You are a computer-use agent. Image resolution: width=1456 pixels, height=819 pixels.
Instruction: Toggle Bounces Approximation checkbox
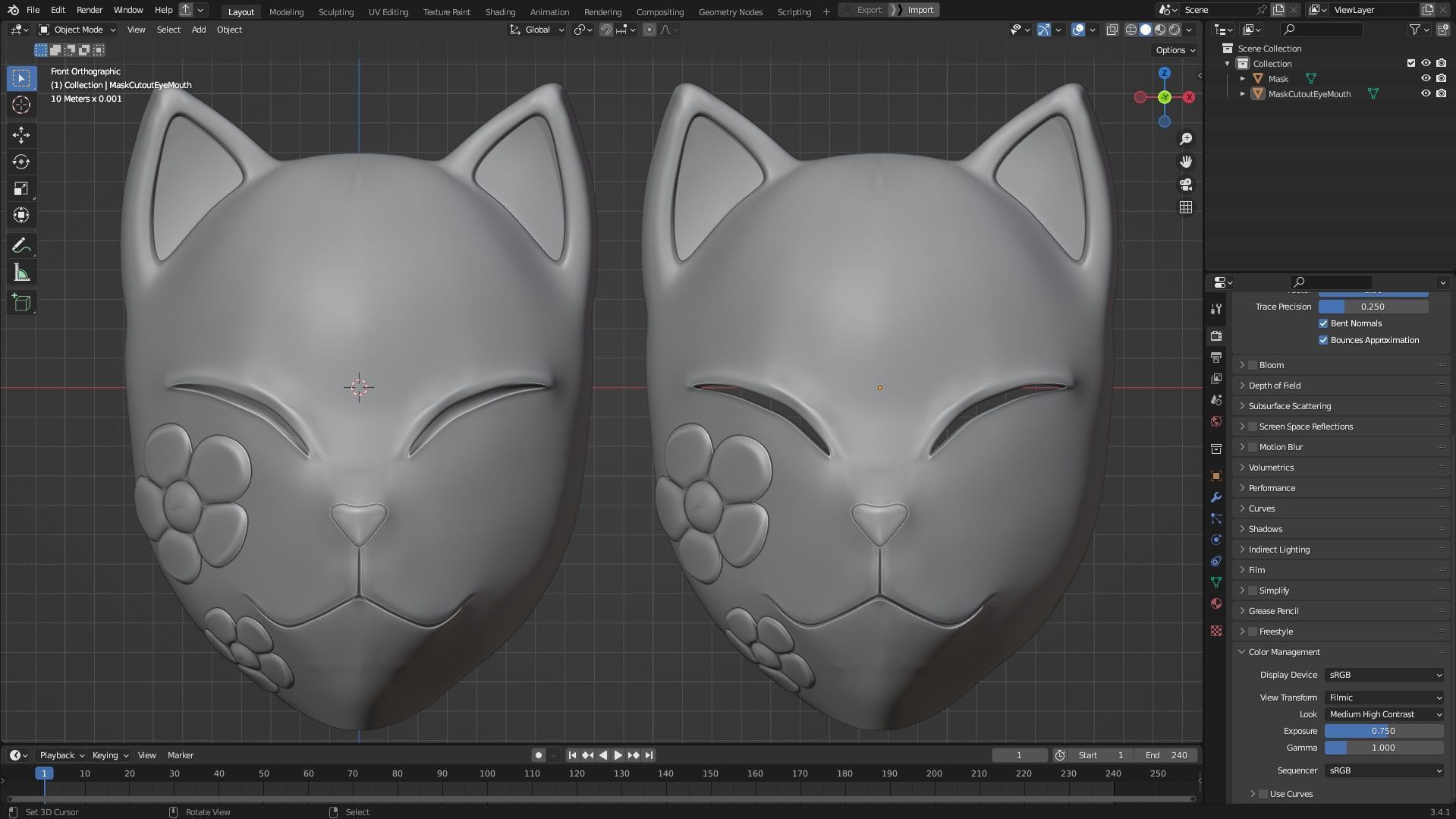point(1323,340)
